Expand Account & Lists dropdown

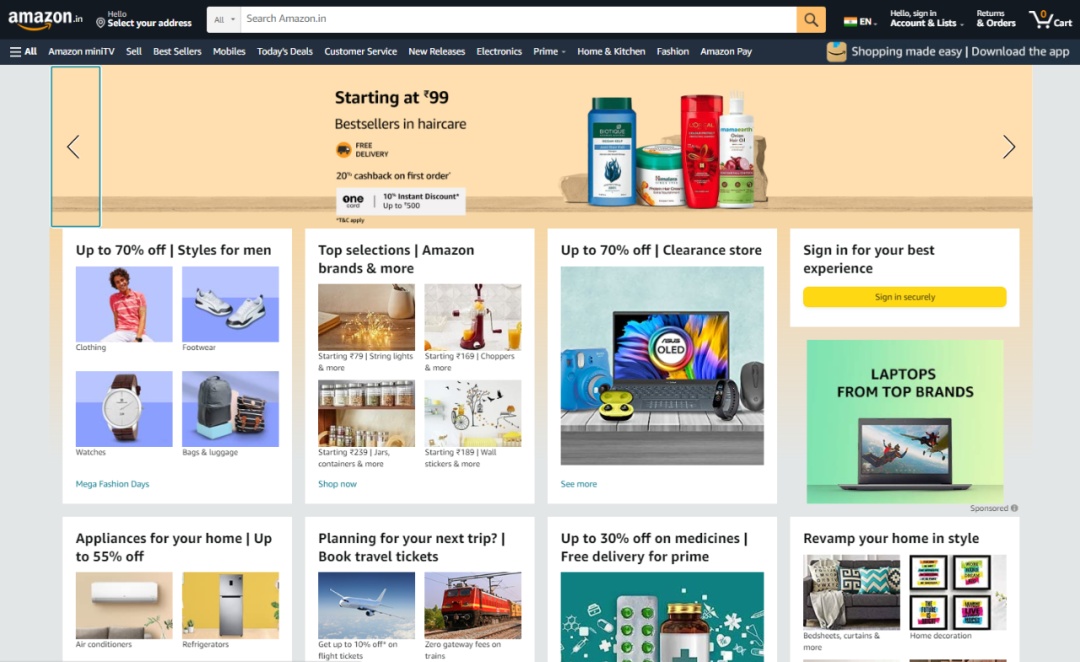(926, 19)
